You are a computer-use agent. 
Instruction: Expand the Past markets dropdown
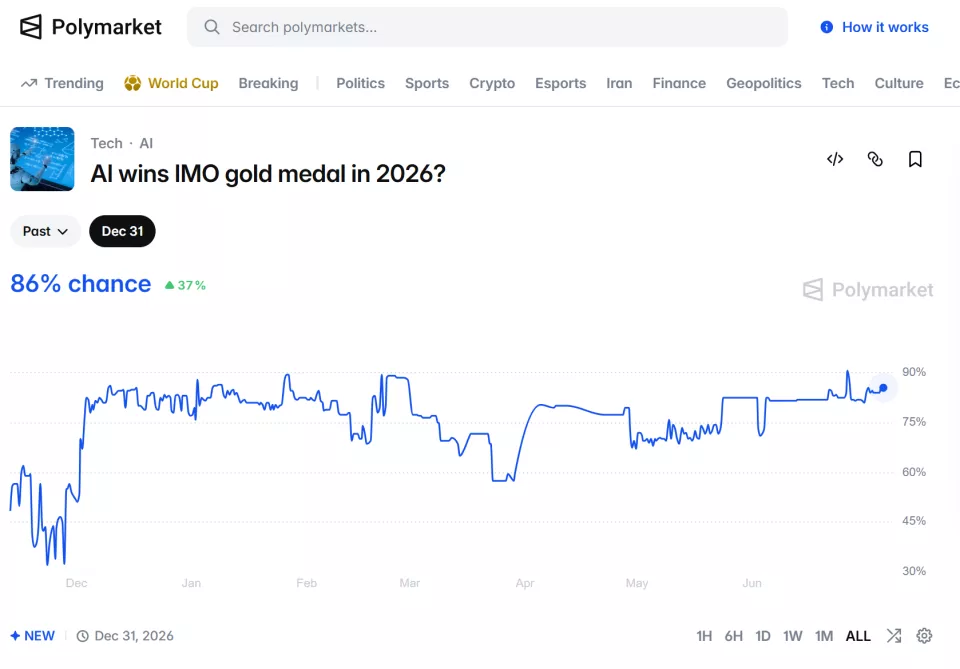point(45,231)
